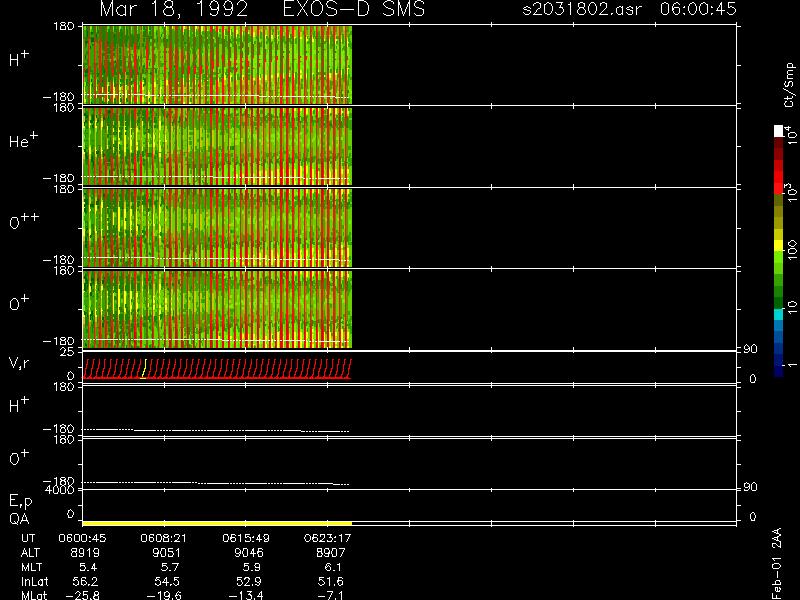Screen dimensions: 800x600
Task: Select the InLat value "51.6"
Action: pos(331,581)
